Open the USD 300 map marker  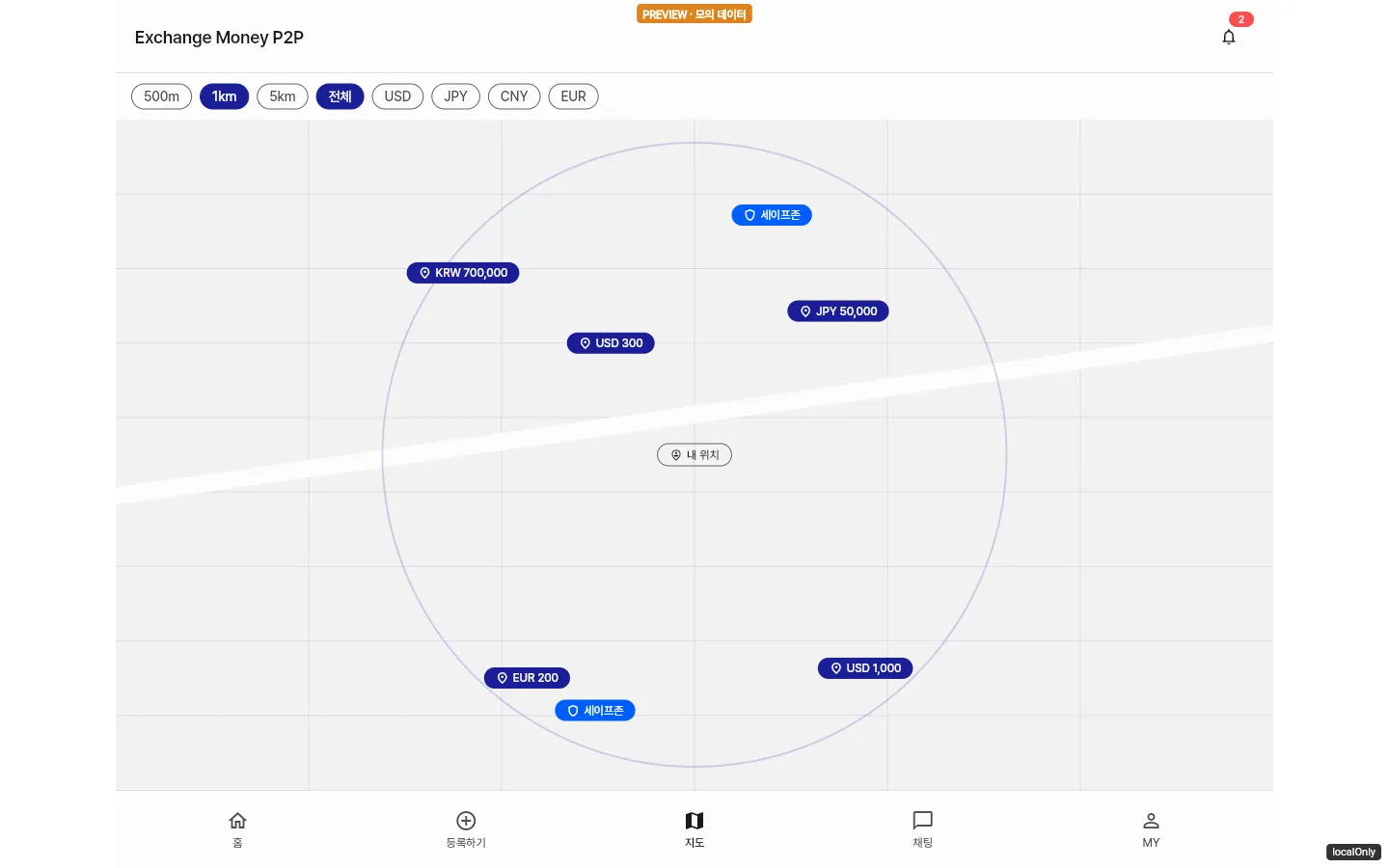click(611, 343)
